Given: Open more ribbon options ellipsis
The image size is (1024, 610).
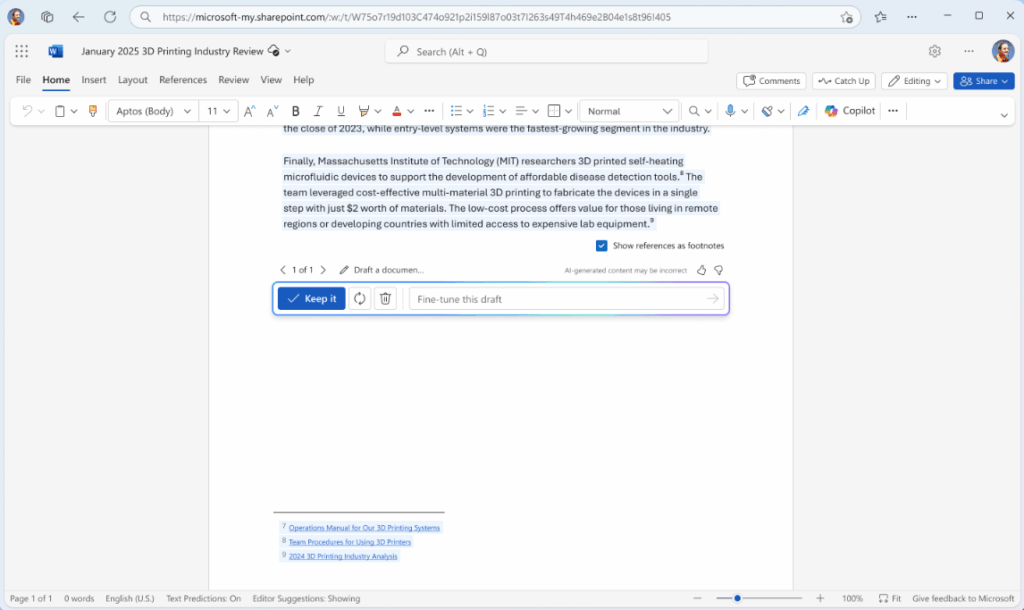Looking at the screenshot, I should pos(893,111).
